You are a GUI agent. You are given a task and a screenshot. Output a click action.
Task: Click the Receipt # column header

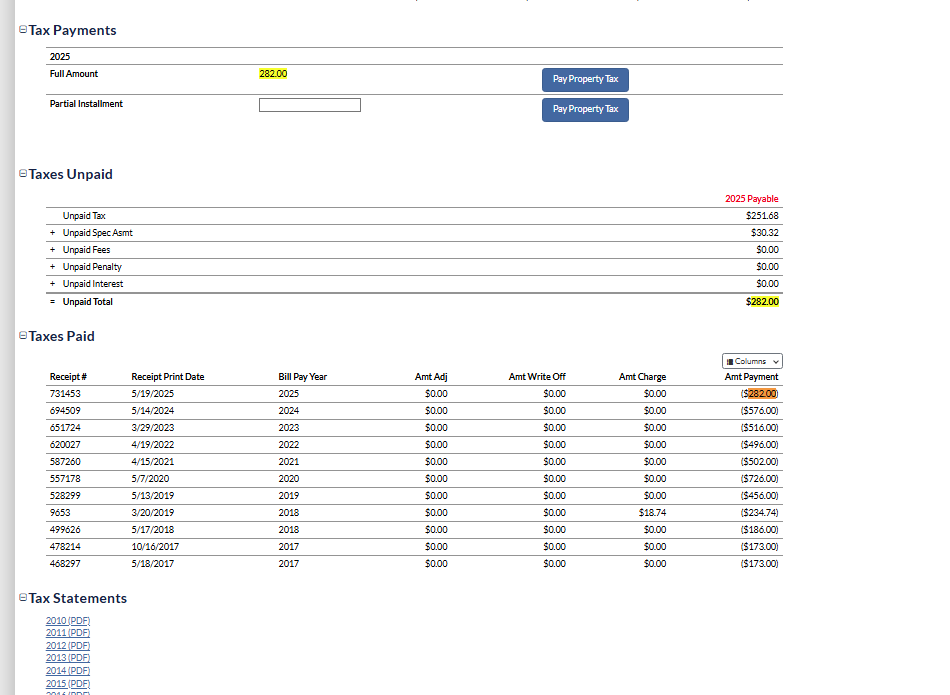[x=68, y=377]
